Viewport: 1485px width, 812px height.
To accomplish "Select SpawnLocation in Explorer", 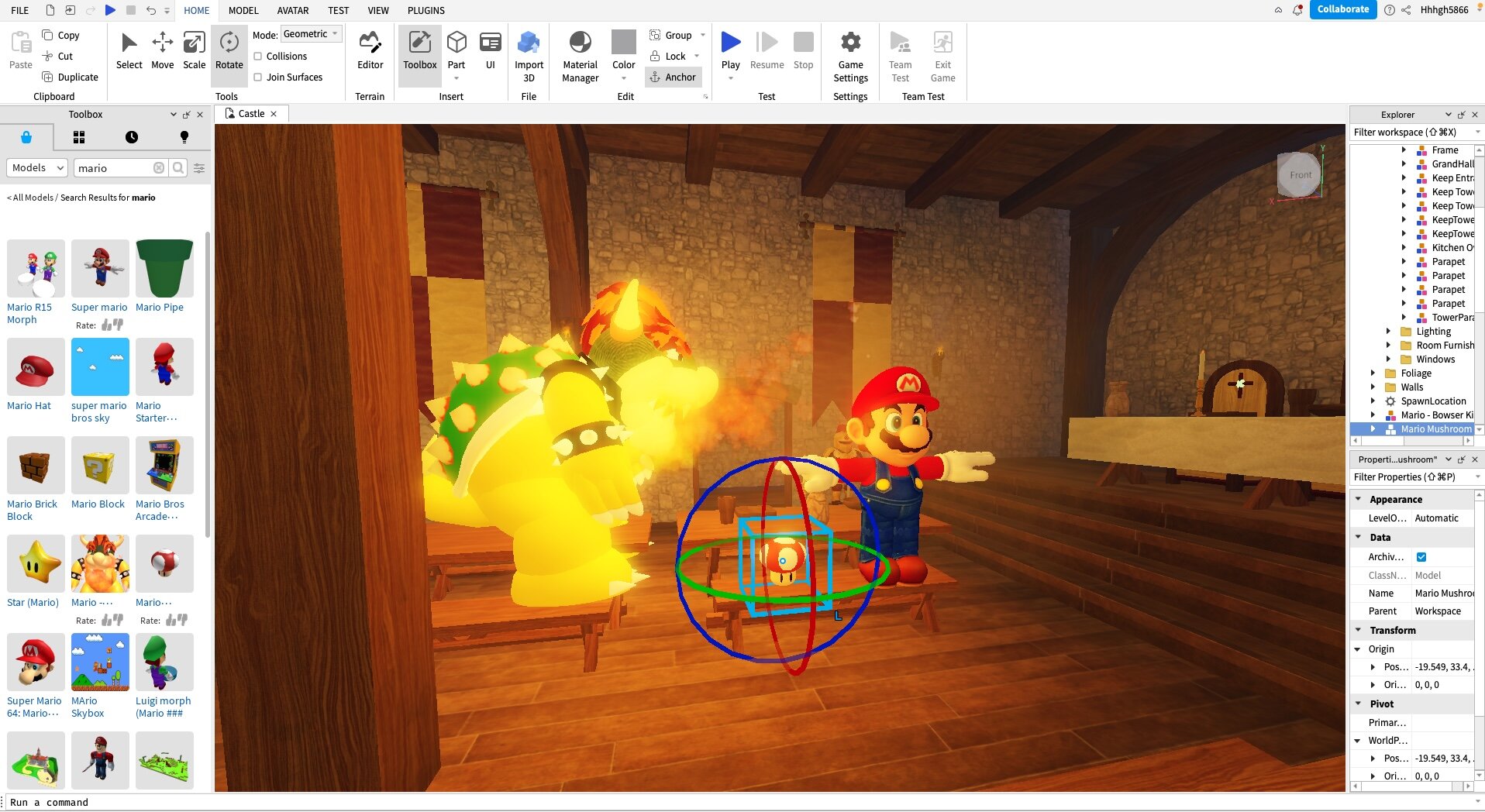I will [x=1433, y=401].
